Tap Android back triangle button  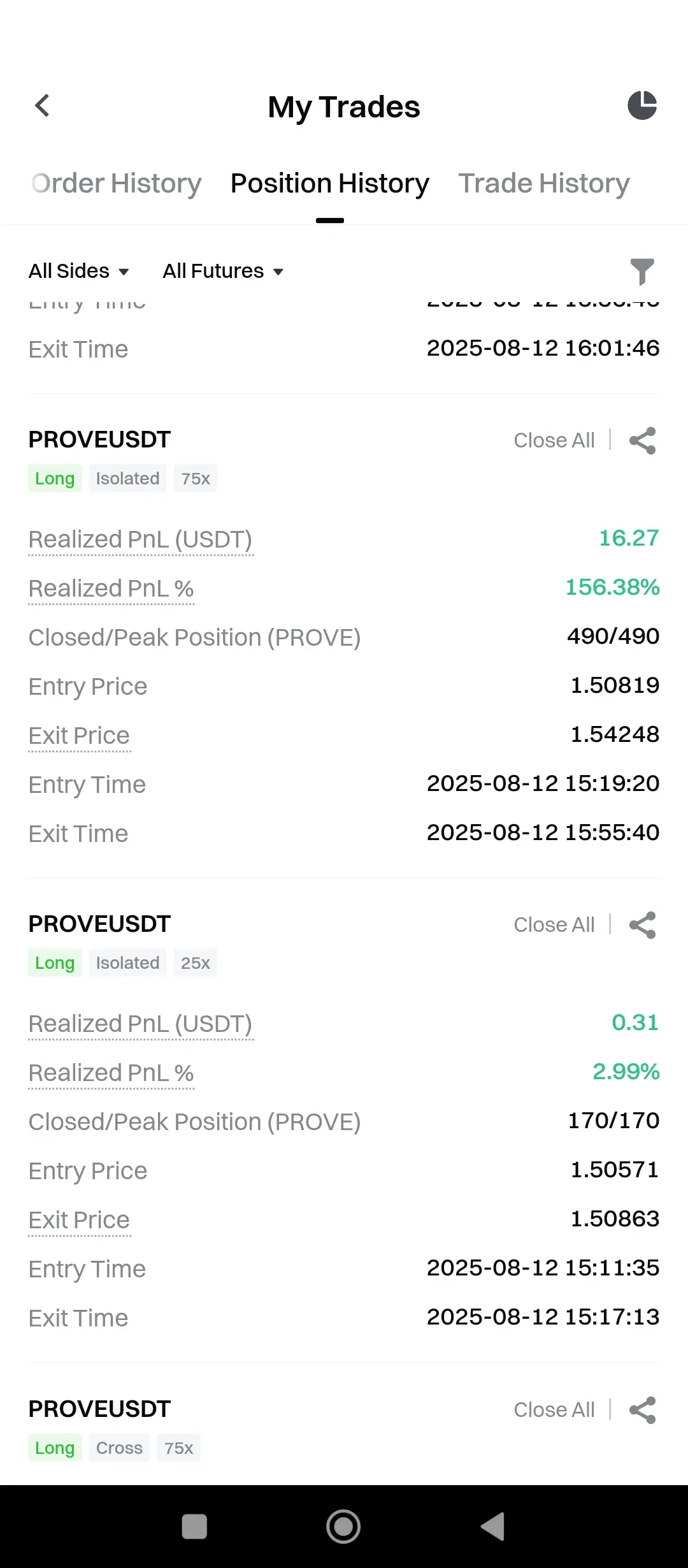click(493, 1527)
